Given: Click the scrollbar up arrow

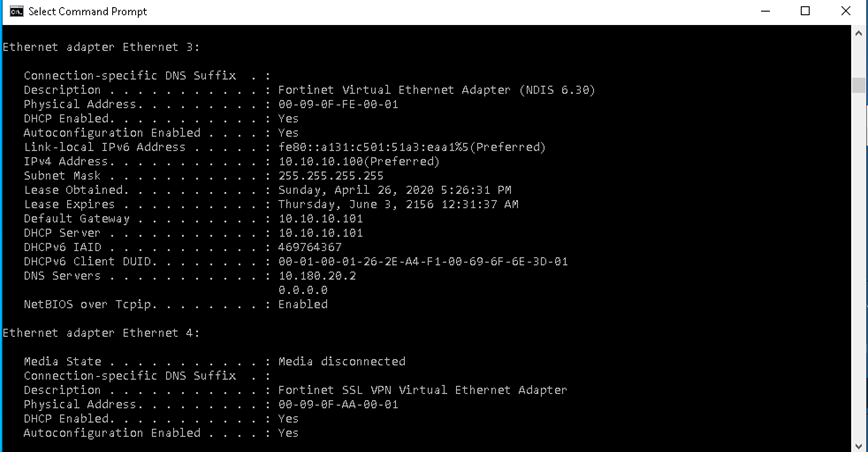Looking at the screenshot, I should pyautogui.click(x=858, y=33).
